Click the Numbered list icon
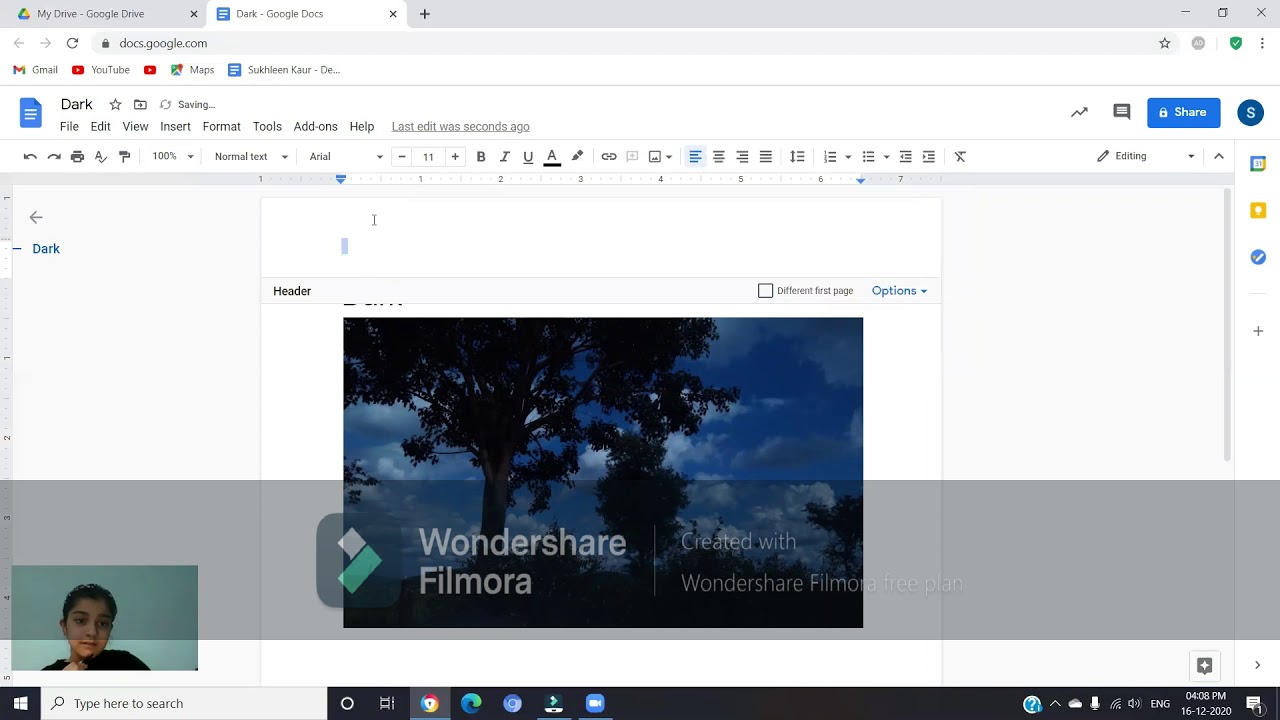The image size is (1280, 720). 830,156
